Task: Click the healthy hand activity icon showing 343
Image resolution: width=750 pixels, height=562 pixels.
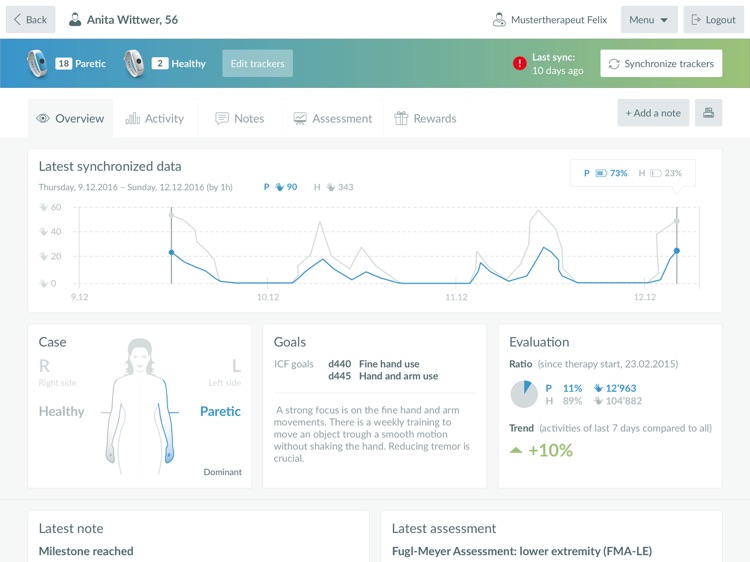Action: pyautogui.click(x=331, y=187)
